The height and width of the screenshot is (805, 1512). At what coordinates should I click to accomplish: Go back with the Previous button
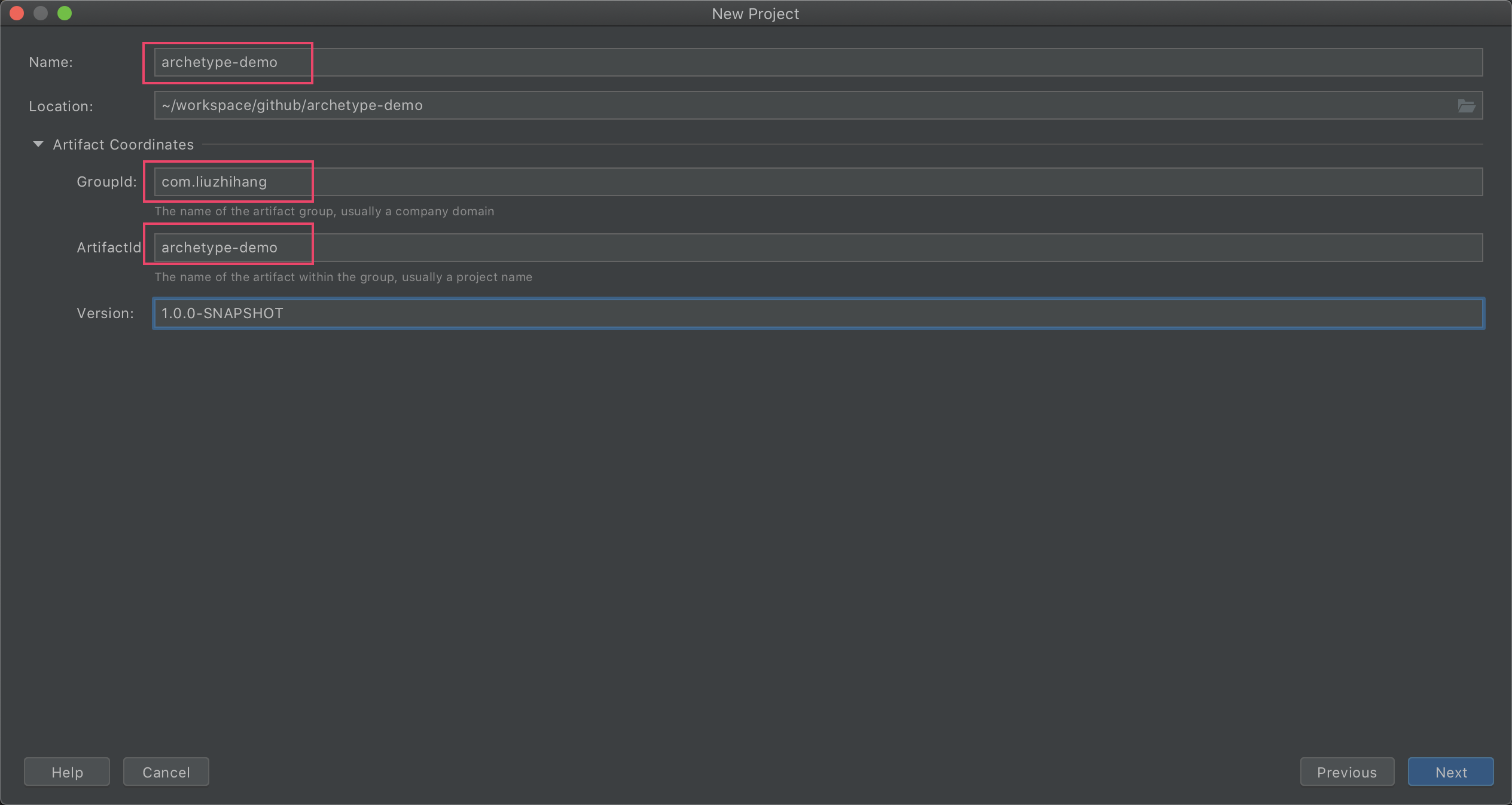(x=1346, y=772)
